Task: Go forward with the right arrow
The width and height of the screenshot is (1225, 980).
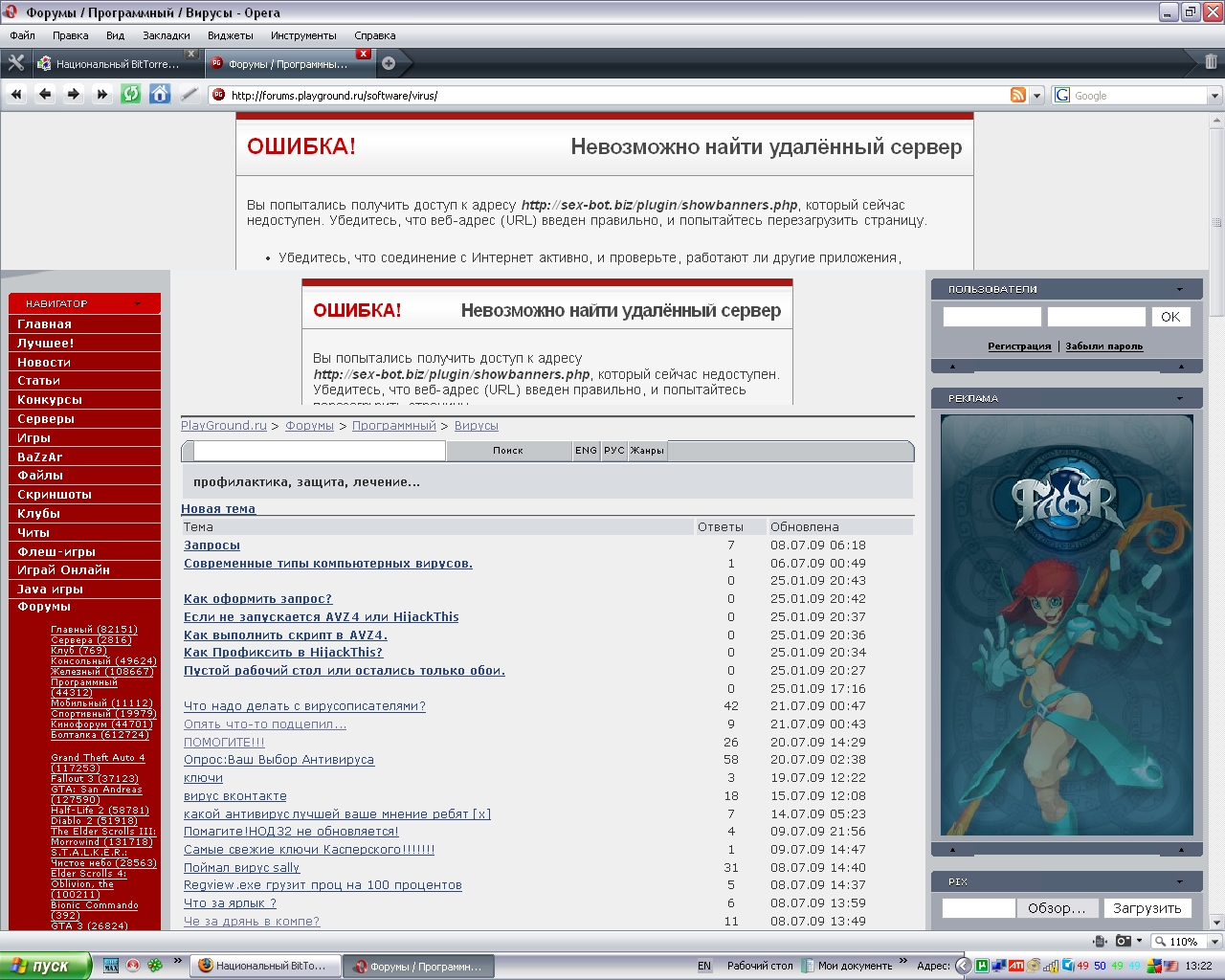Action: [x=74, y=94]
